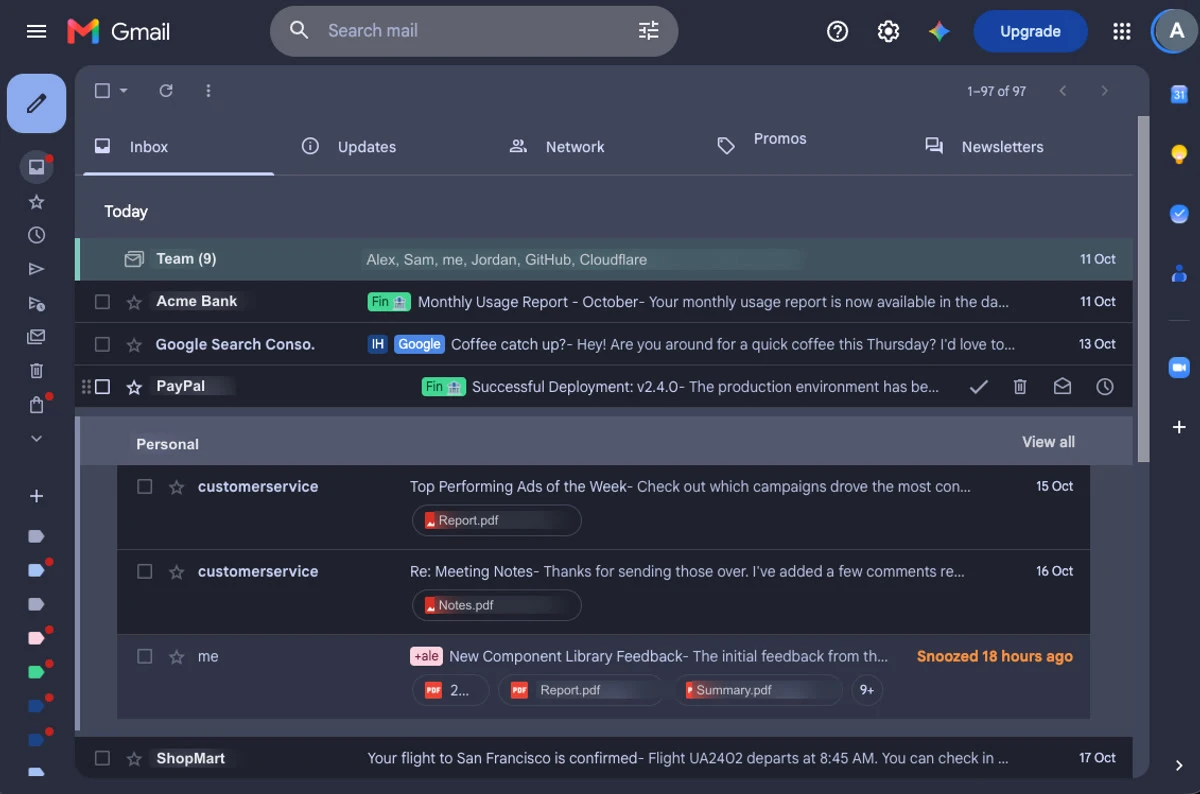Click the Upgrade button

[1030, 31]
